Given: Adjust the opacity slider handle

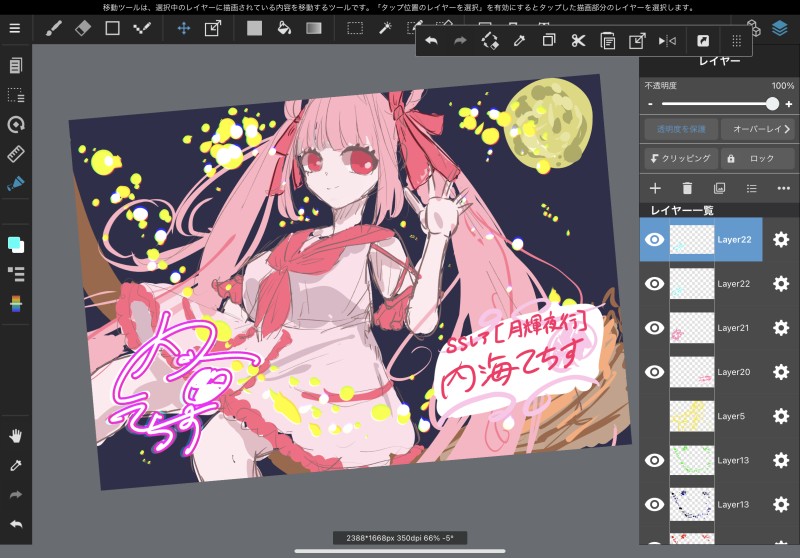Looking at the screenshot, I should tap(772, 104).
